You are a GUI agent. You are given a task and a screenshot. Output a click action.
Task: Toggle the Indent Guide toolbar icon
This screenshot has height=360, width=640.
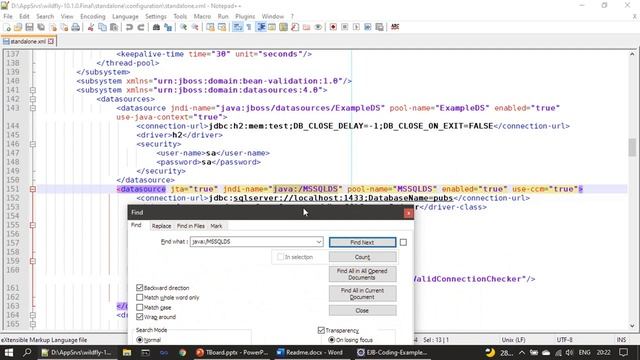(x=261, y=27)
